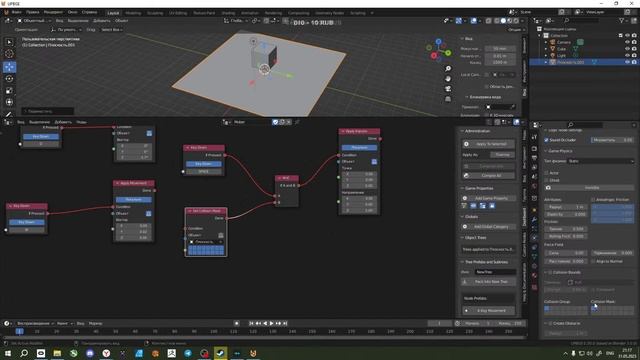Click the 4 Key Movement prefab button

[x=489, y=311]
